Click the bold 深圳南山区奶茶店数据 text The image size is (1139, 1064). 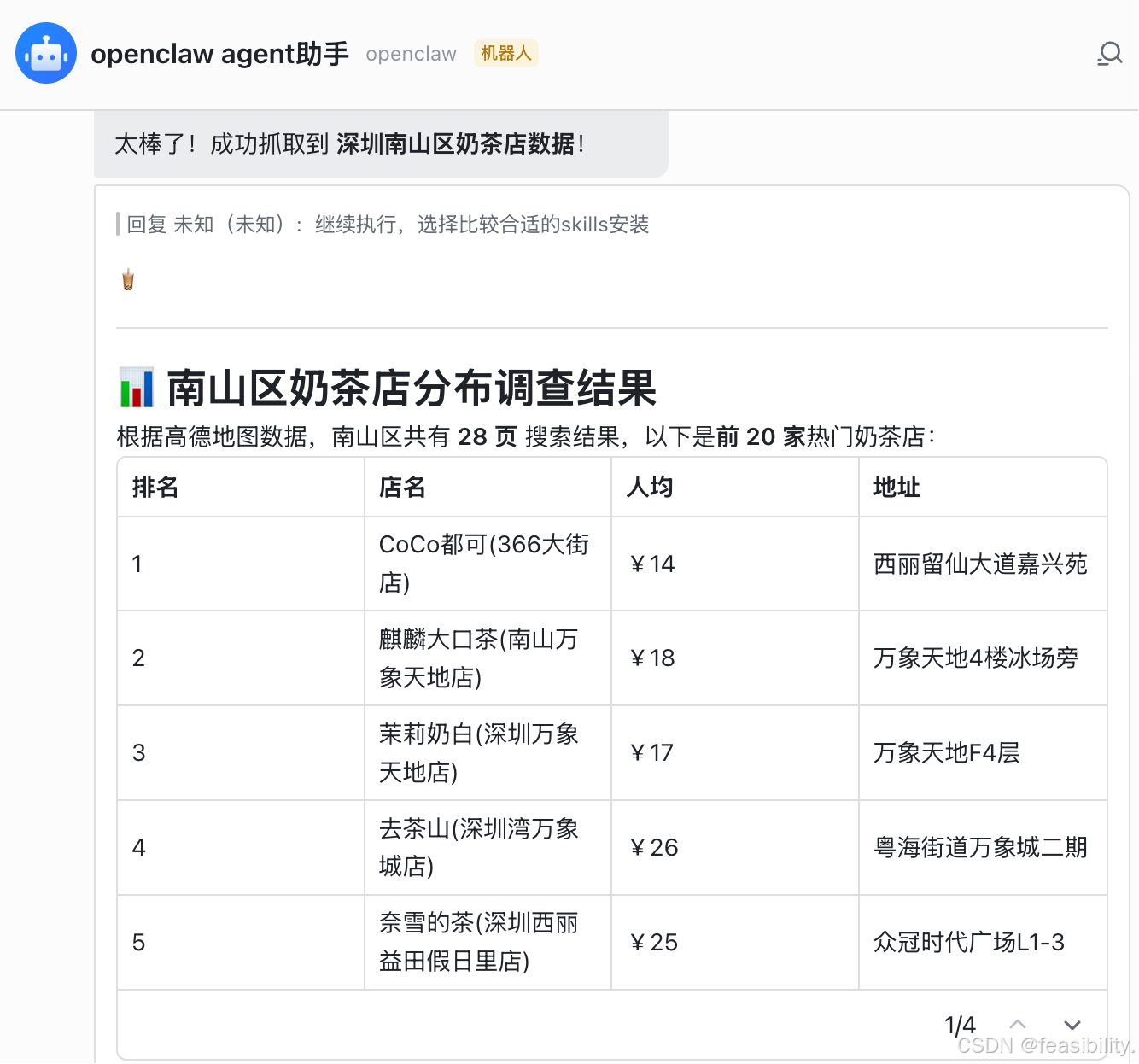(x=458, y=145)
